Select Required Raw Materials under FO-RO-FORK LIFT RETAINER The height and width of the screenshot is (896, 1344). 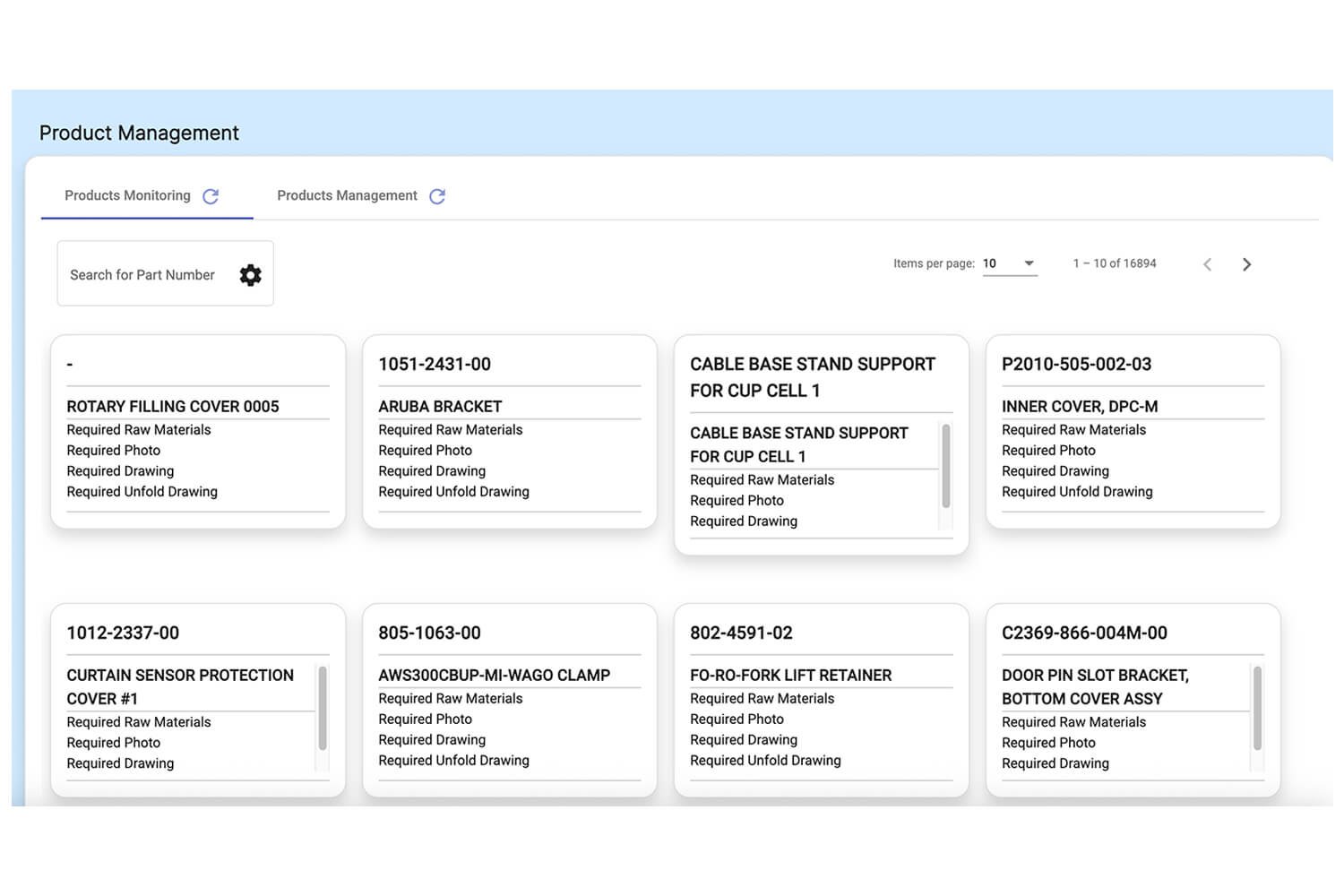[x=762, y=699]
